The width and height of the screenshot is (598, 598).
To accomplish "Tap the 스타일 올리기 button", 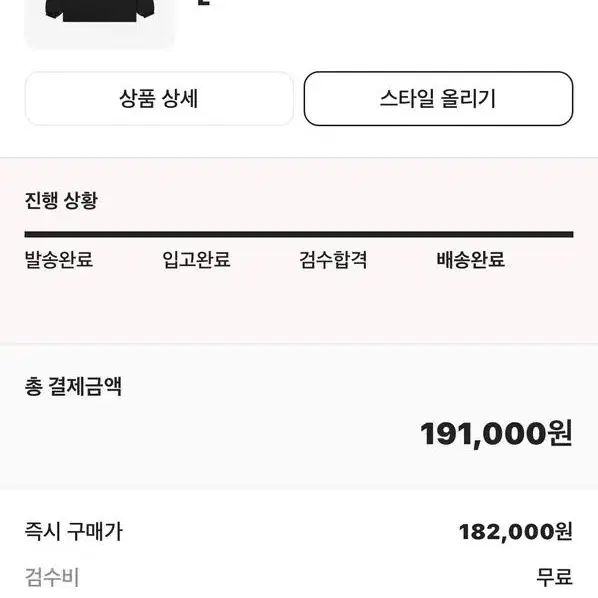I will point(438,98).
